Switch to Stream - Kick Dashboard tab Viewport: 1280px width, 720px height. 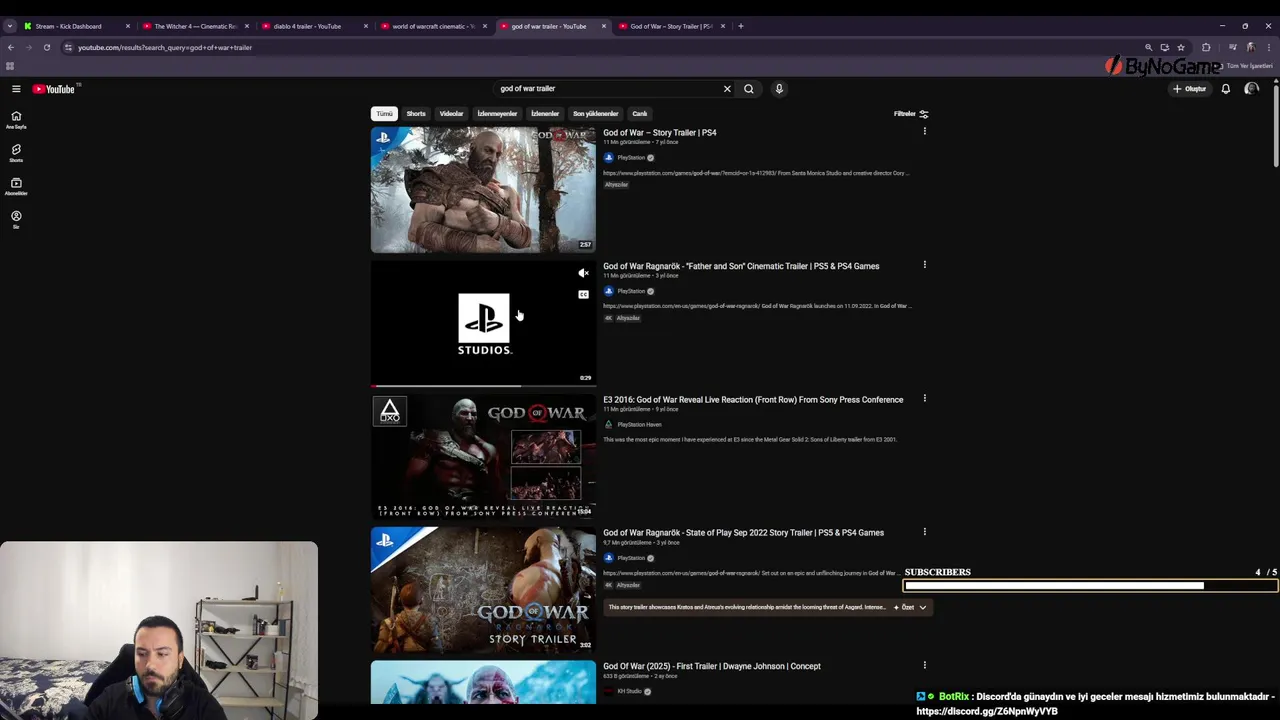[x=68, y=26]
